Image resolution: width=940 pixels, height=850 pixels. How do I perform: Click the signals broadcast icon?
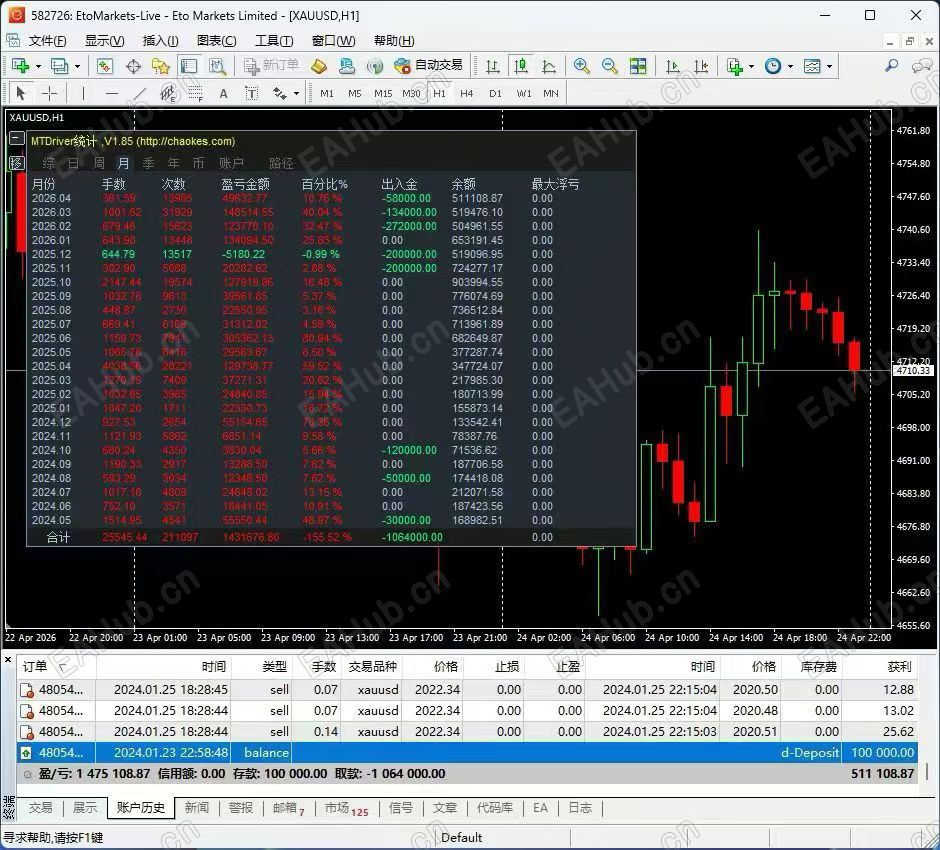375,66
